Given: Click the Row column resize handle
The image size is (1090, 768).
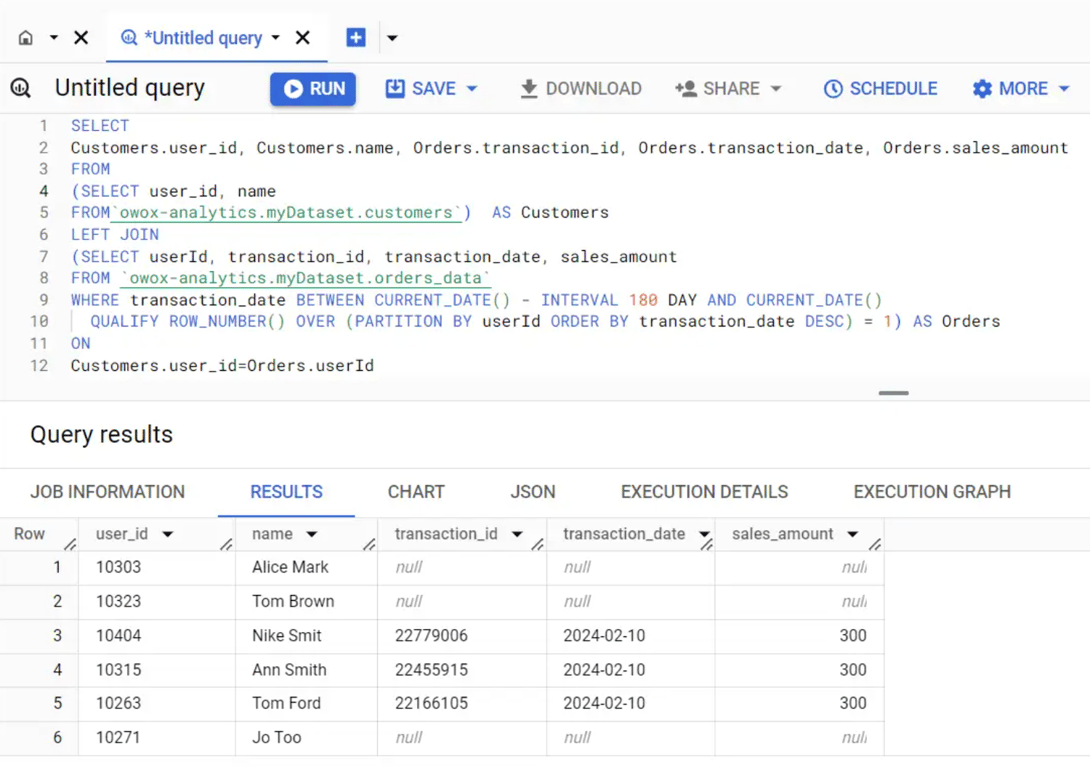Looking at the screenshot, I should pos(70,544).
